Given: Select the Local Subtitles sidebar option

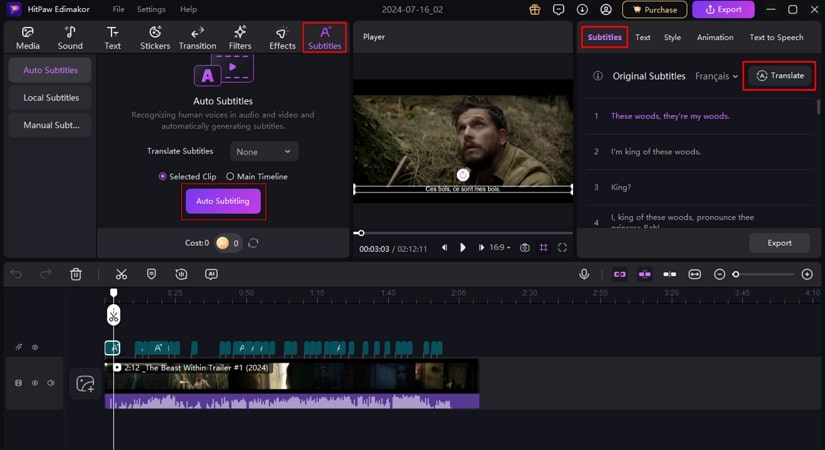Looking at the screenshot, I should point(50,97).
